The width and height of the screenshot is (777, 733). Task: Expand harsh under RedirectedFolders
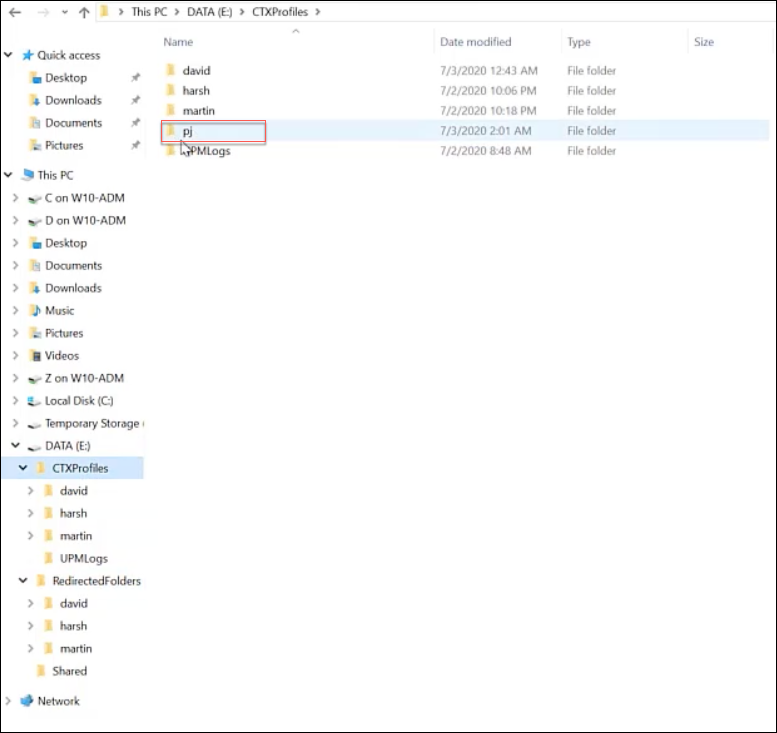click(31, 626)
